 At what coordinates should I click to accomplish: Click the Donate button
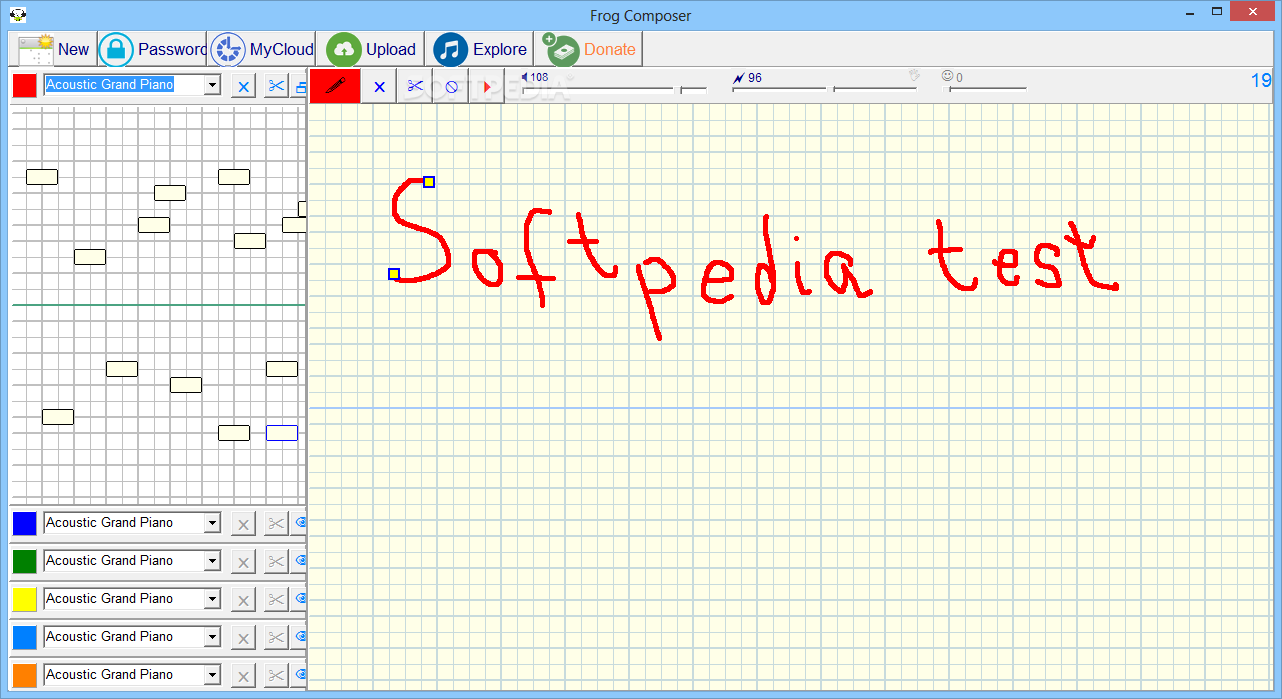(x=588, y=49)
